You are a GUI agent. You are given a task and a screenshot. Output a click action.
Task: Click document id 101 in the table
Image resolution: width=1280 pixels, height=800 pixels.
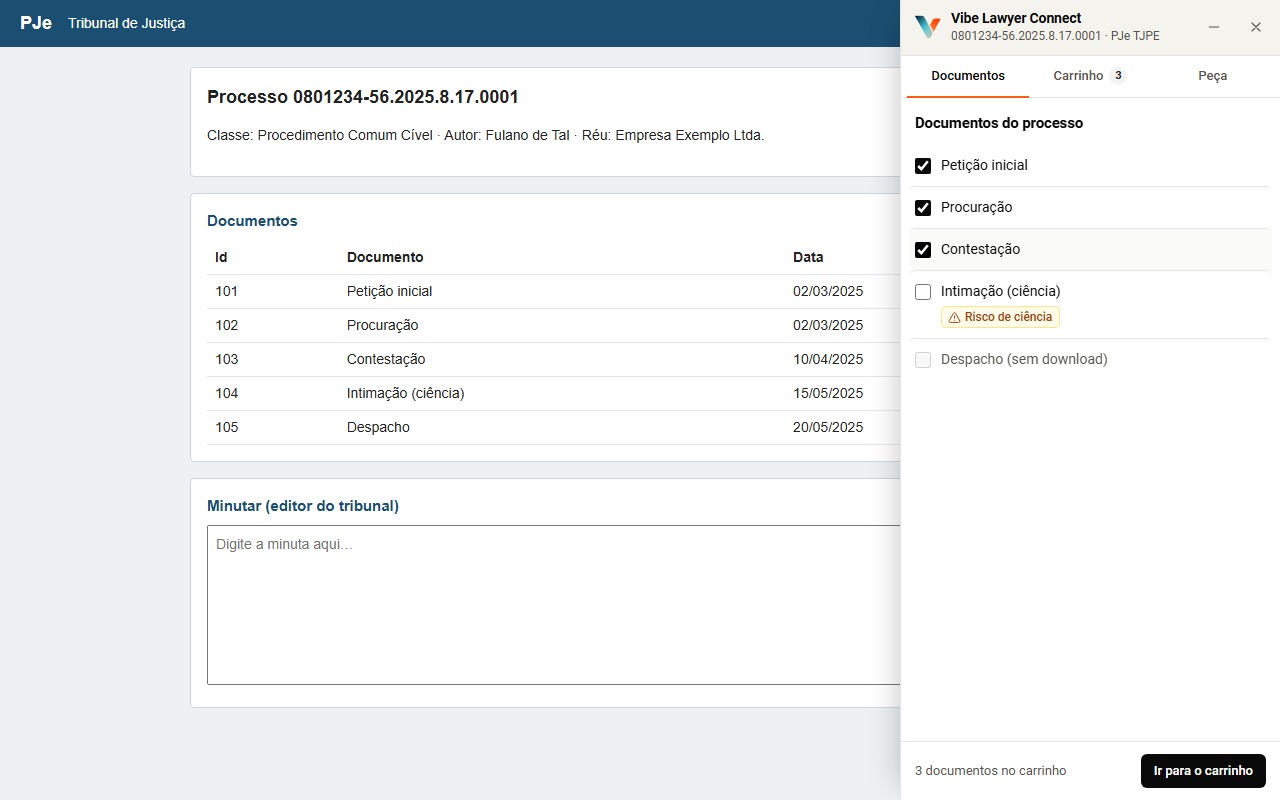[226, 292]
